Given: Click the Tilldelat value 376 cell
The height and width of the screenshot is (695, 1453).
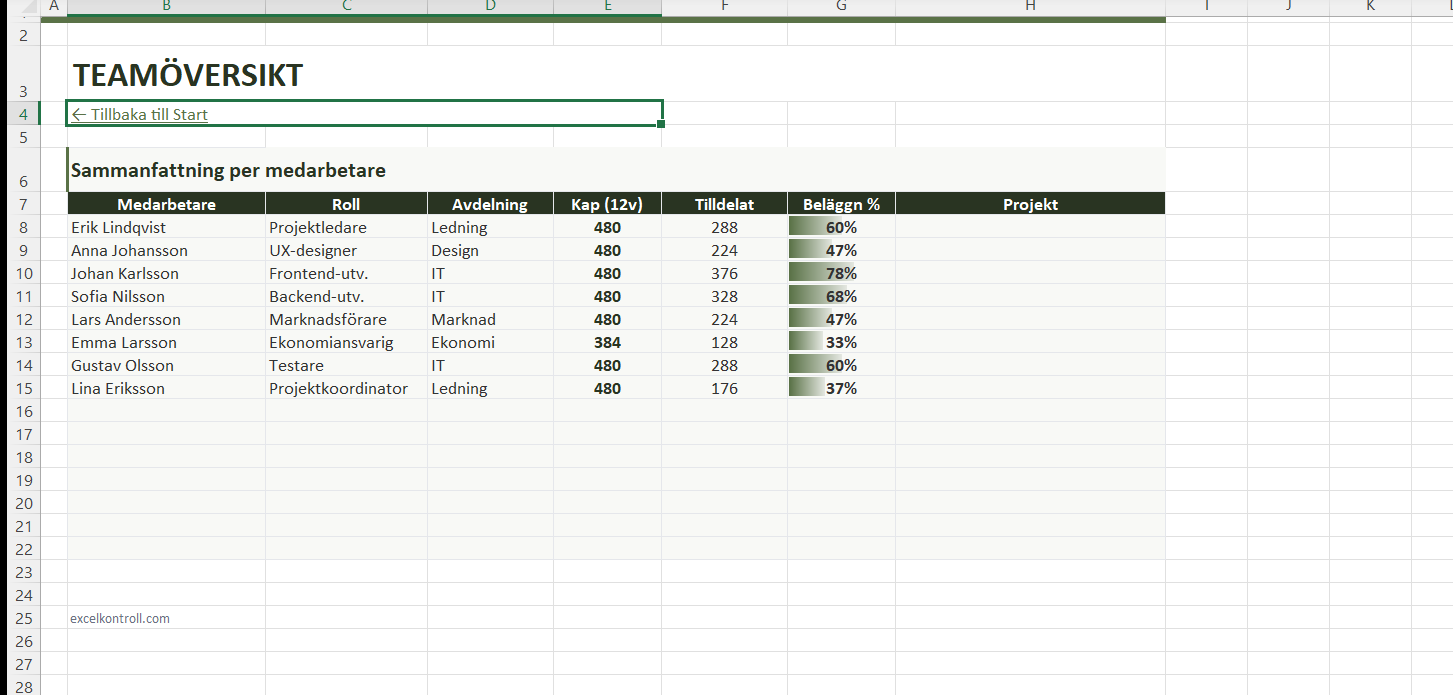Looking at the screenshot, I should coord(724,274).
